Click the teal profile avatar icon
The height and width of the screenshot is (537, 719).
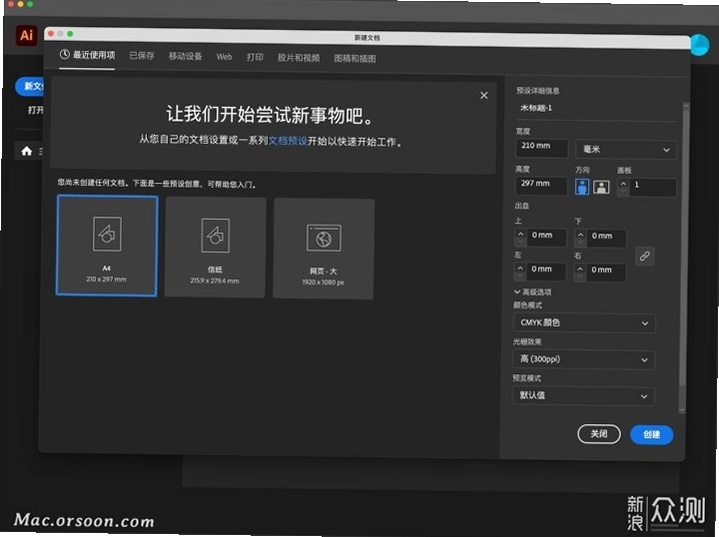coord(699,45)
